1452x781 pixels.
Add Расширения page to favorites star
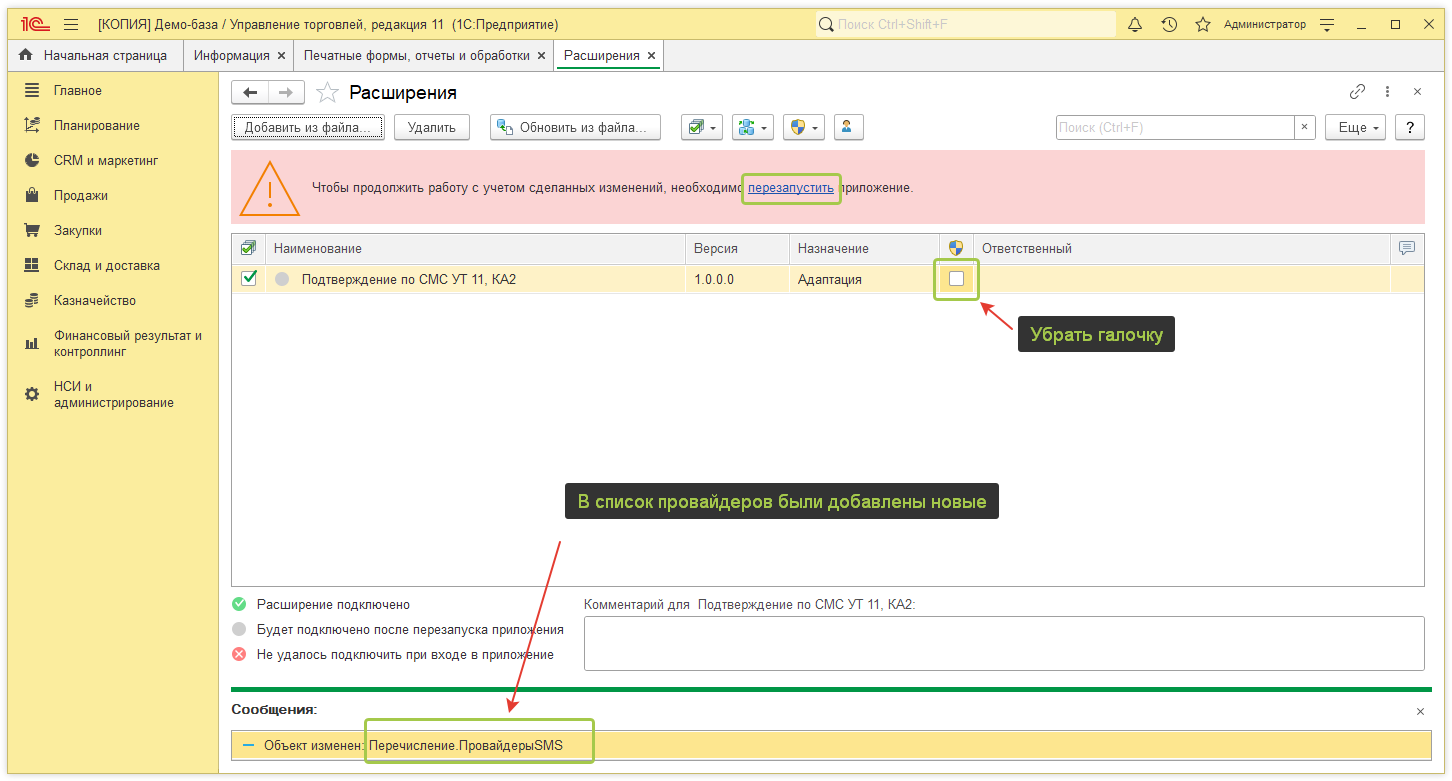click(327, 93)
